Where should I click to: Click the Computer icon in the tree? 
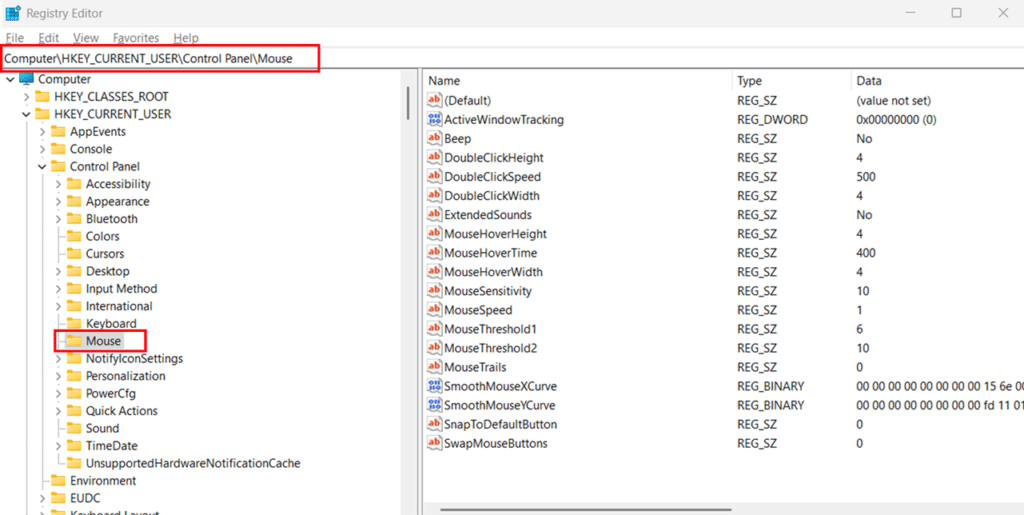pyautogui.click(x=26, y=79)
